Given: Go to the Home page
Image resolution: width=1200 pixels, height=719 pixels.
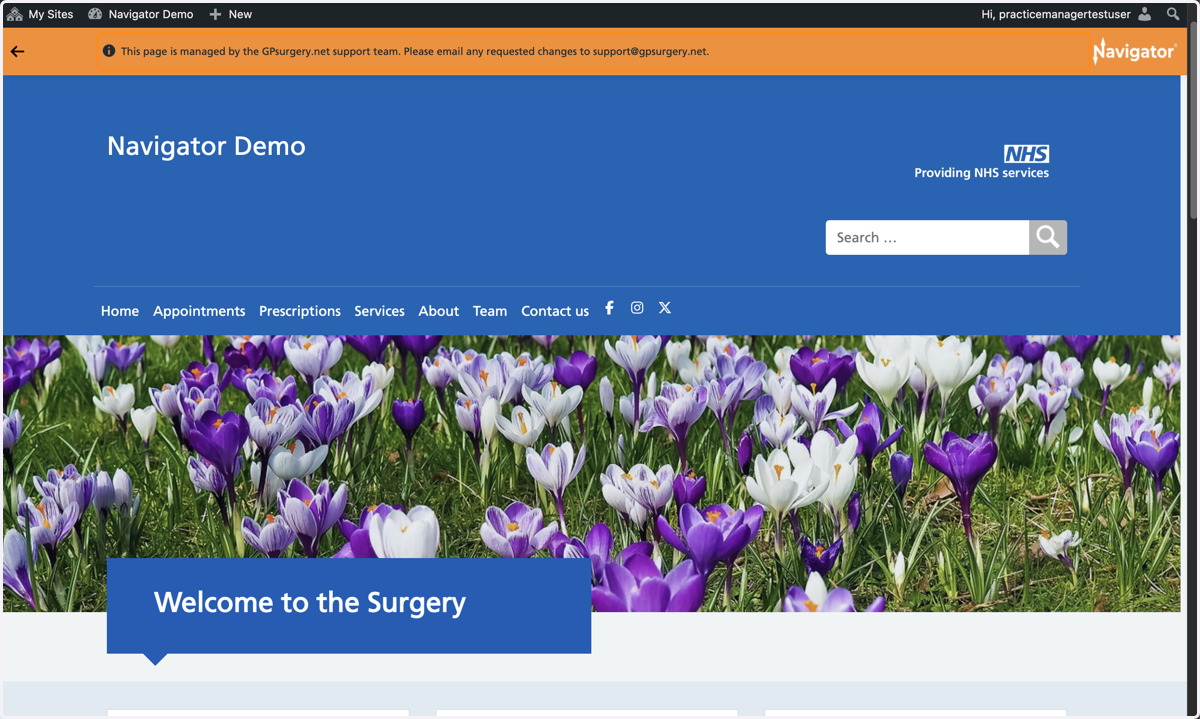Looking at the screenshot, I should pos(120,311).
